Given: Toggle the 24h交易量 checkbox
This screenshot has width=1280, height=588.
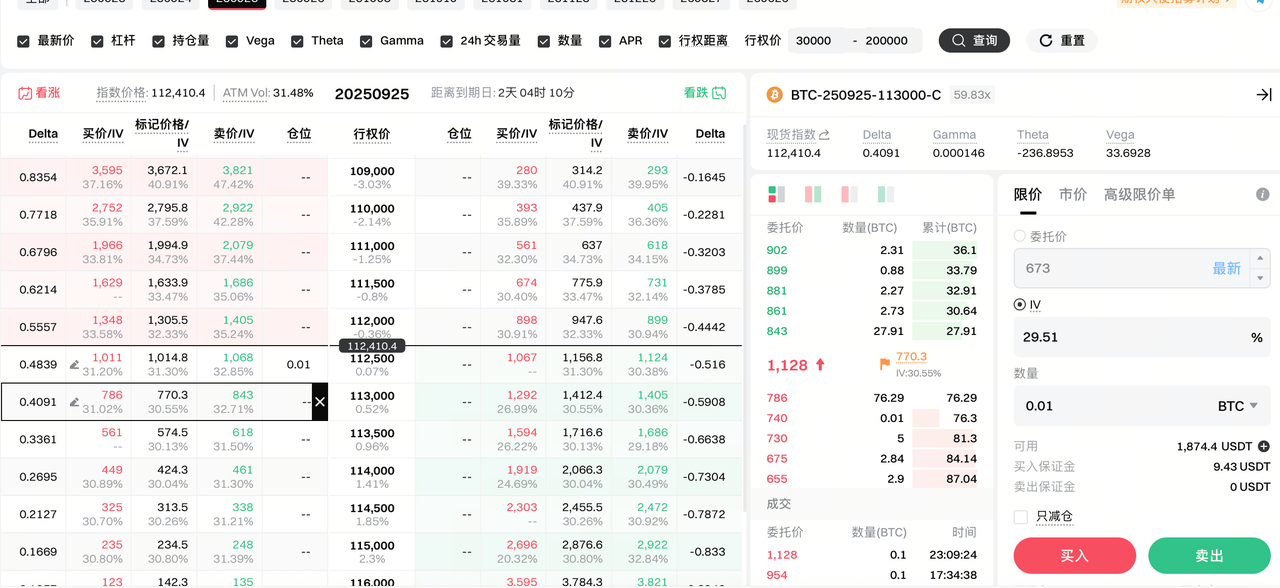Looking at the screenshot, I should pos(446,41).
